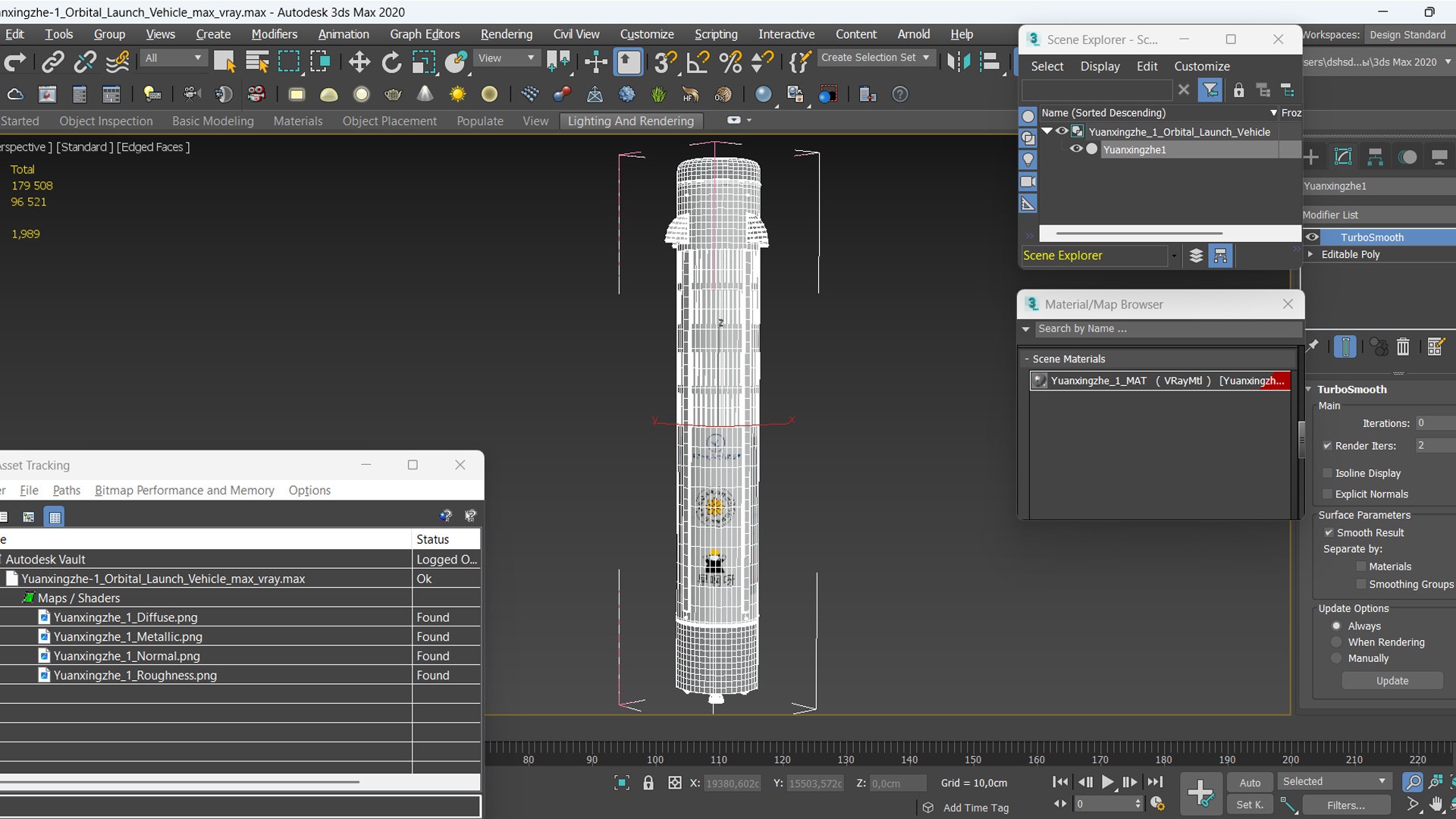Expand Editable Poly modifier sub-objects

coord(1310,255)
